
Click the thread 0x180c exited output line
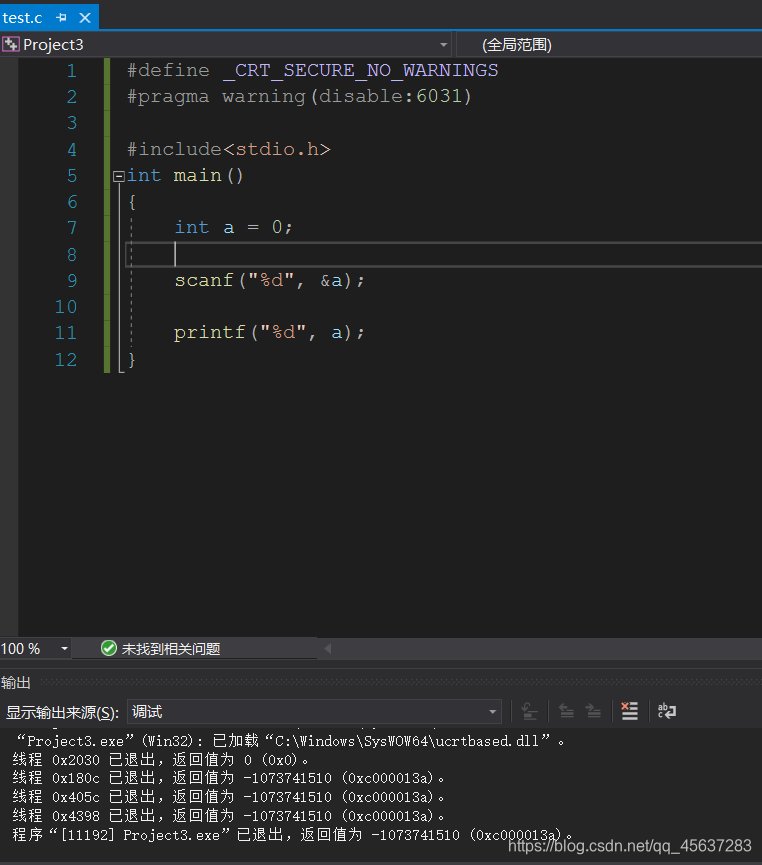tap(228, 778)
